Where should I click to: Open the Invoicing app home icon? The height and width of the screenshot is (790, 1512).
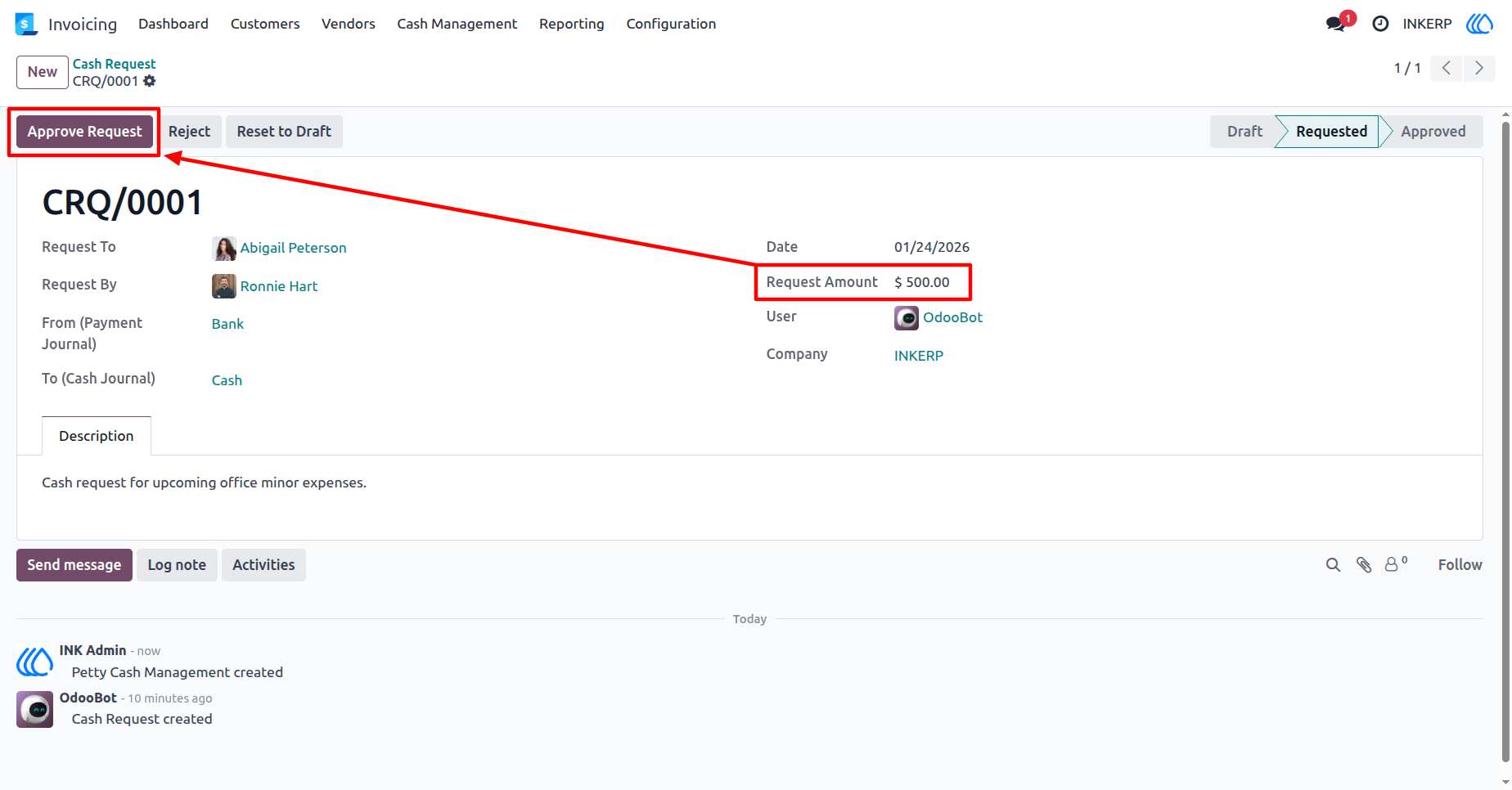pos(26,24)
